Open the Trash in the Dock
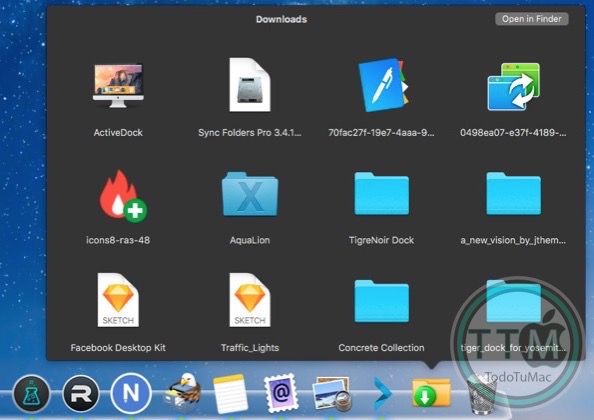This screenshot has height=420, width=594. click(x=482, y=394)
